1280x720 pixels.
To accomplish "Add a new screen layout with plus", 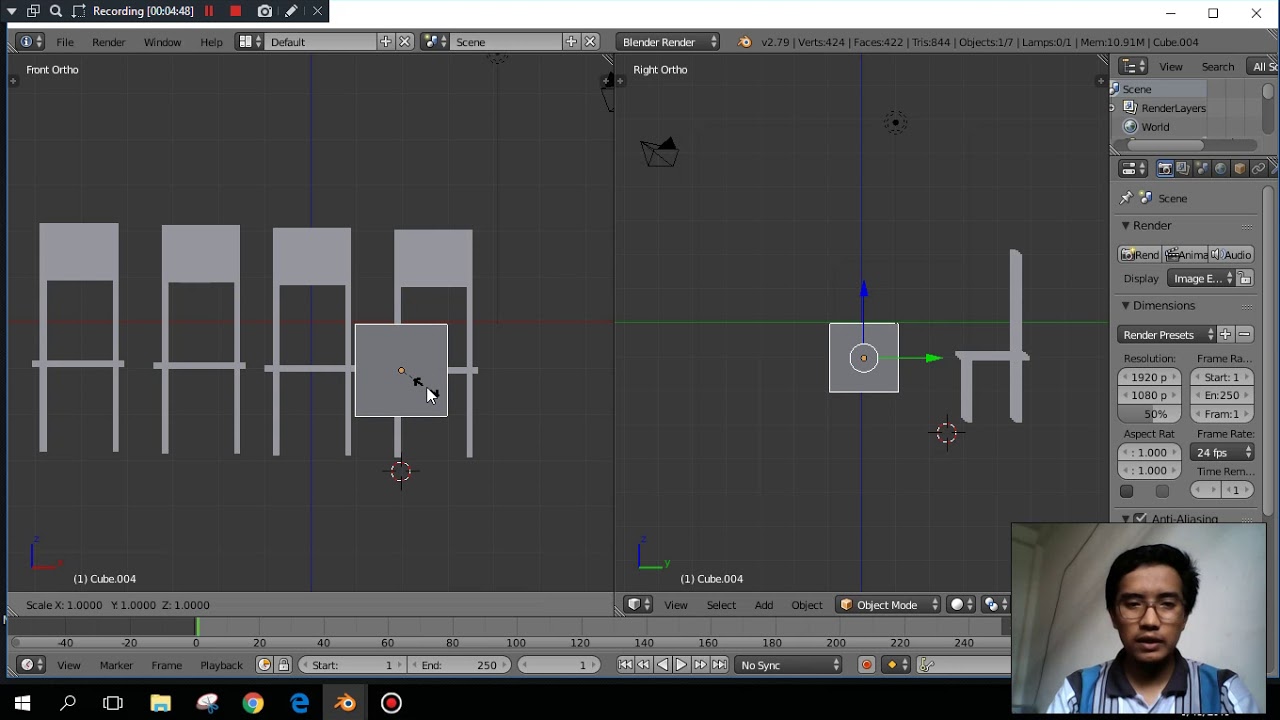I will pyautogui.click(x=385, y=42).
